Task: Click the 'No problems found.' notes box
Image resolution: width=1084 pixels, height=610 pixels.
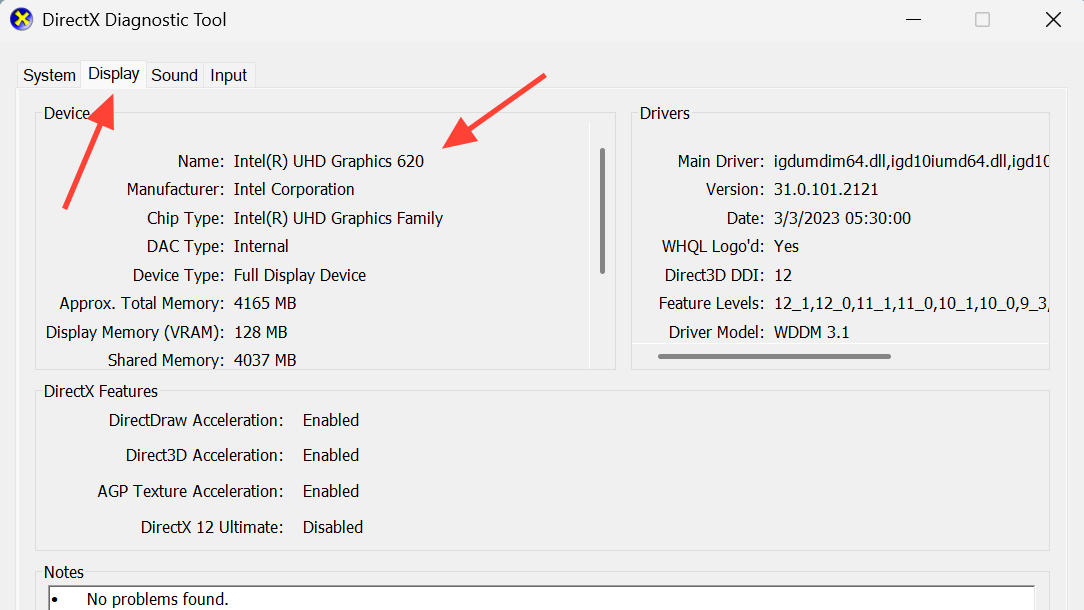Action: (x=541, y=598)
